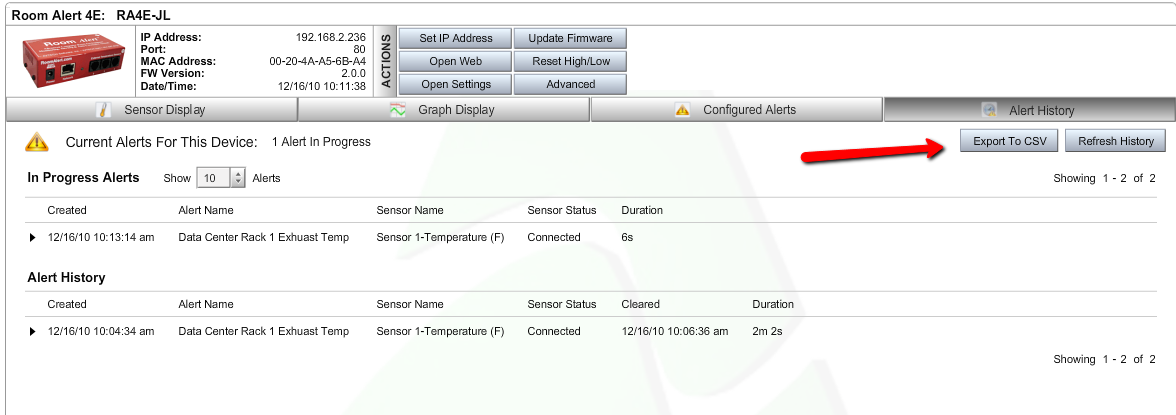Image resolution: width=1176 pixels, height=415 pixels.
Task: Open the Advanced actions button
Action: 570,84
